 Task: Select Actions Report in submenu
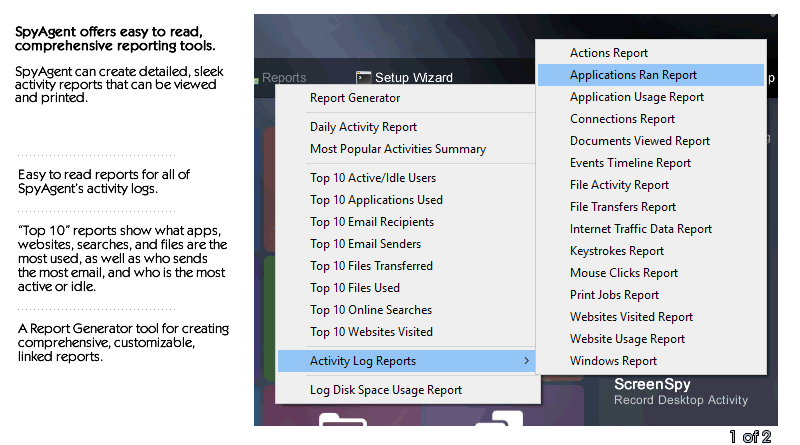point(651,53)
